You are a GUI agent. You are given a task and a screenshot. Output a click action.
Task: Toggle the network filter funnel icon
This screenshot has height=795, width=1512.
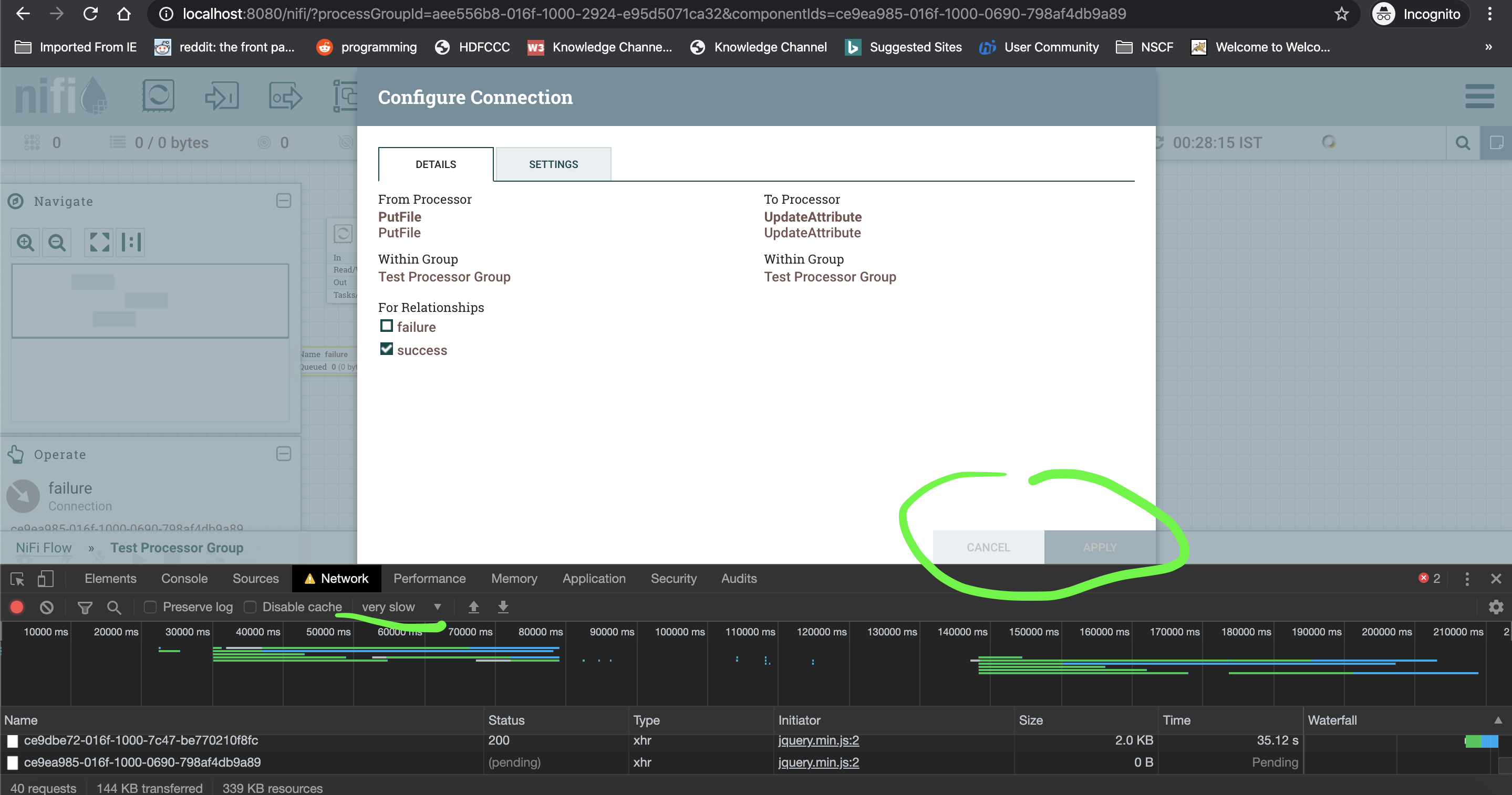(85, 607)
